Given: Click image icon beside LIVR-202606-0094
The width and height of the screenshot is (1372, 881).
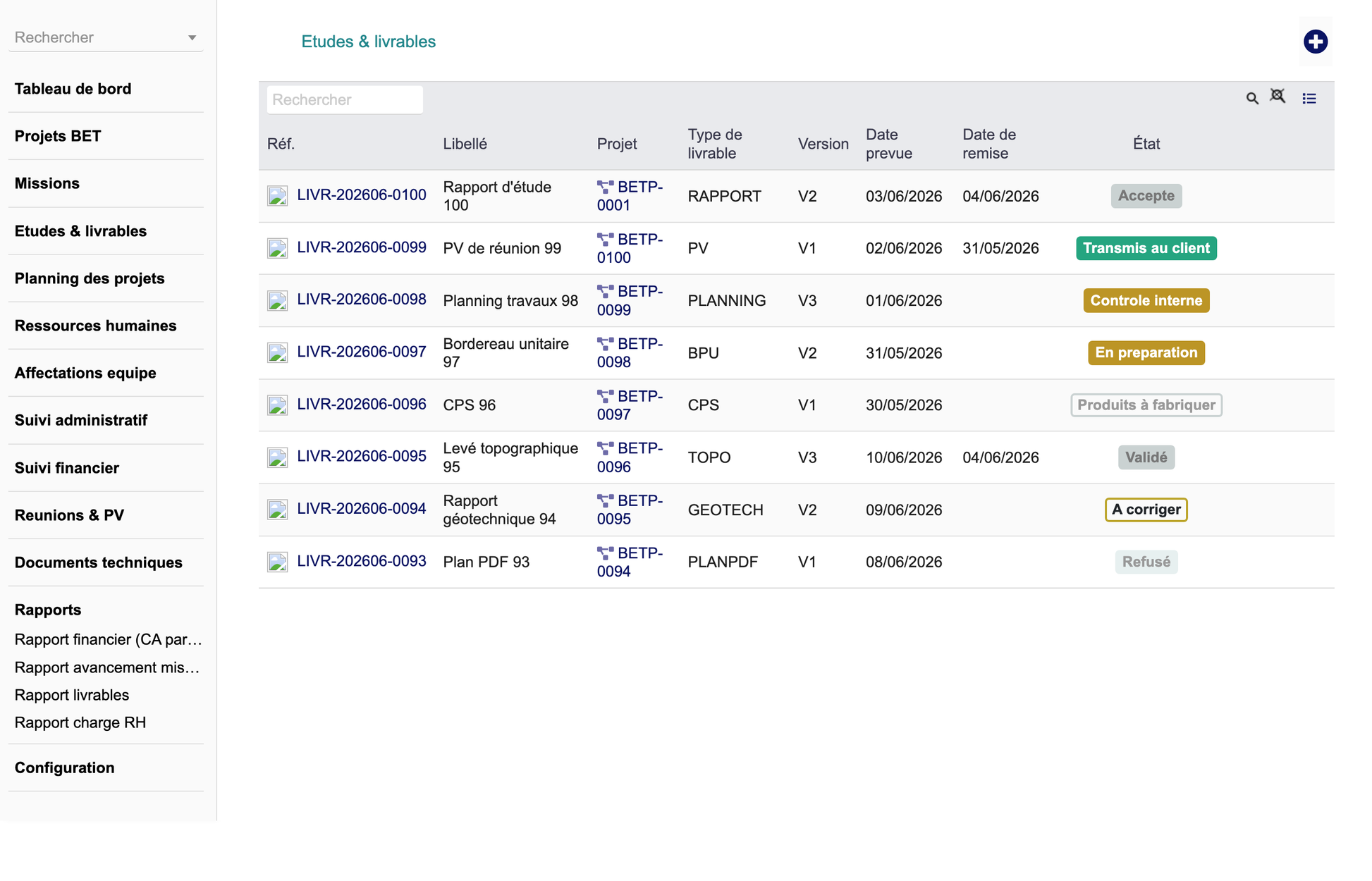Looking at the screenshot, I should tap(277, 510).
